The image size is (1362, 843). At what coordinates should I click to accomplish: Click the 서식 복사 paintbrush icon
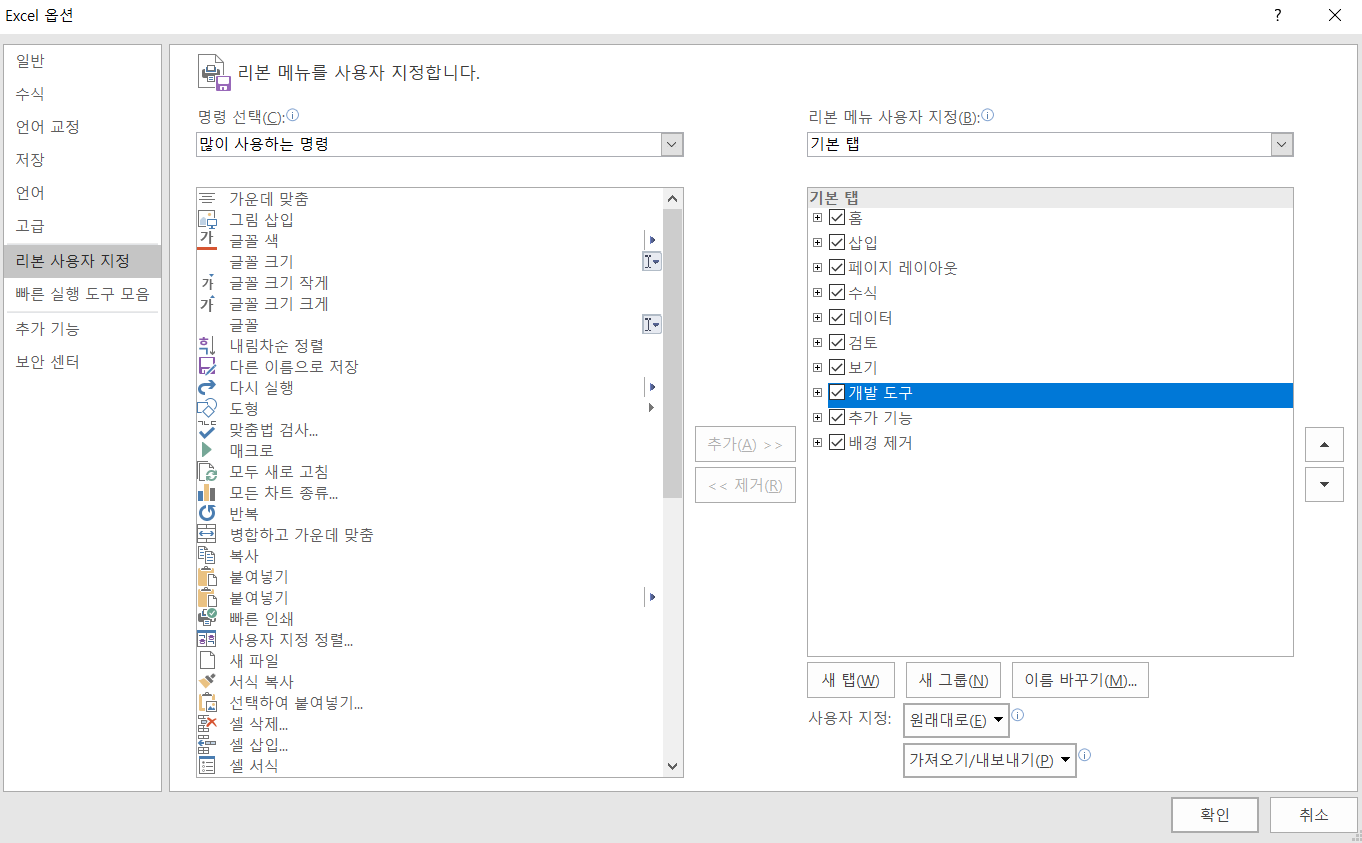tap(207, 682)
